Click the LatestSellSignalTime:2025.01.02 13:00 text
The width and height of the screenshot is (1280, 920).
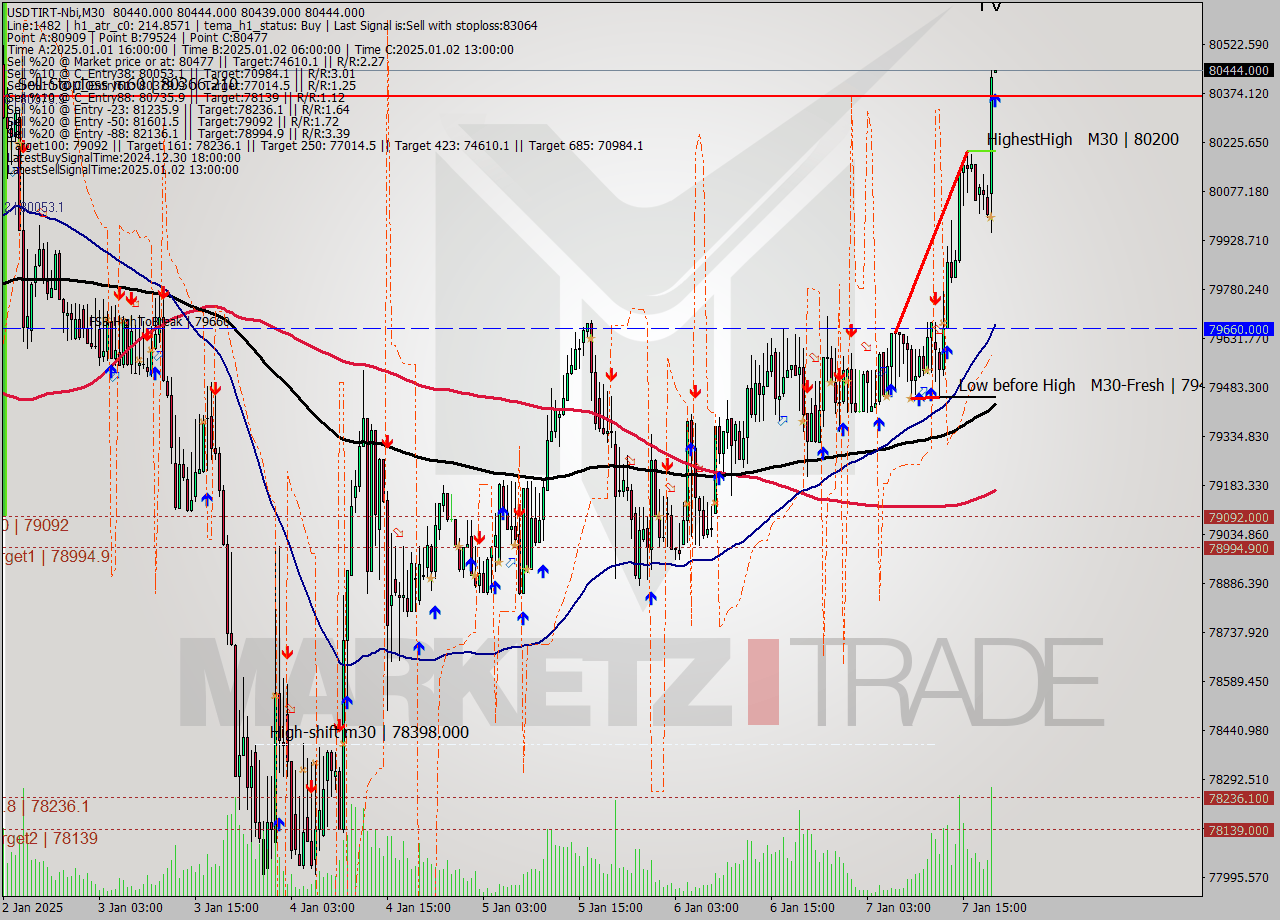click(x=122, y=169)
